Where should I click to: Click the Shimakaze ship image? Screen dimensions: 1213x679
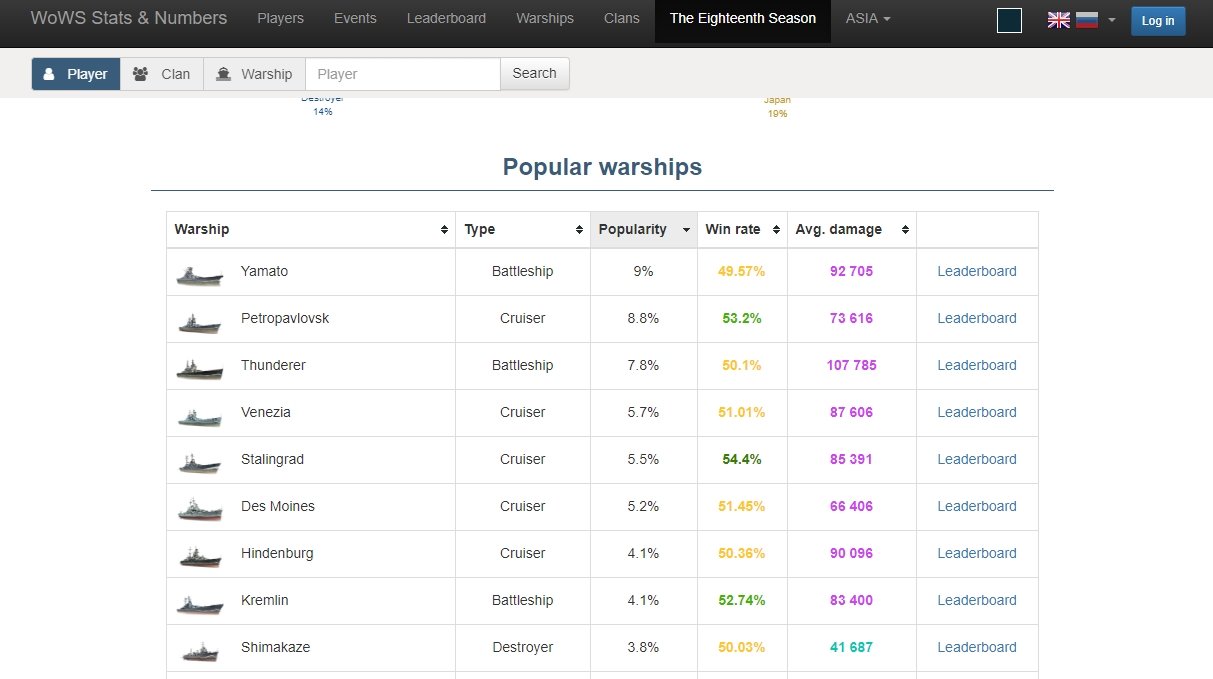(x=200, y=650)
